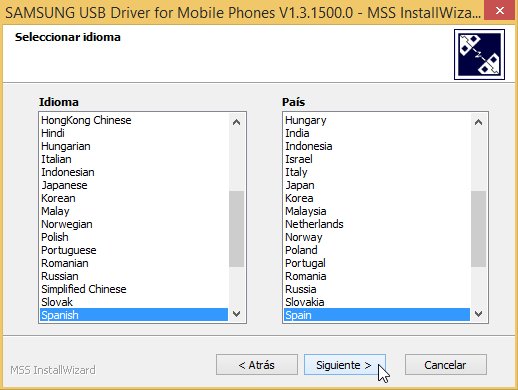Select Japanese language
This screenshot has height=390, width=518.
134,185
